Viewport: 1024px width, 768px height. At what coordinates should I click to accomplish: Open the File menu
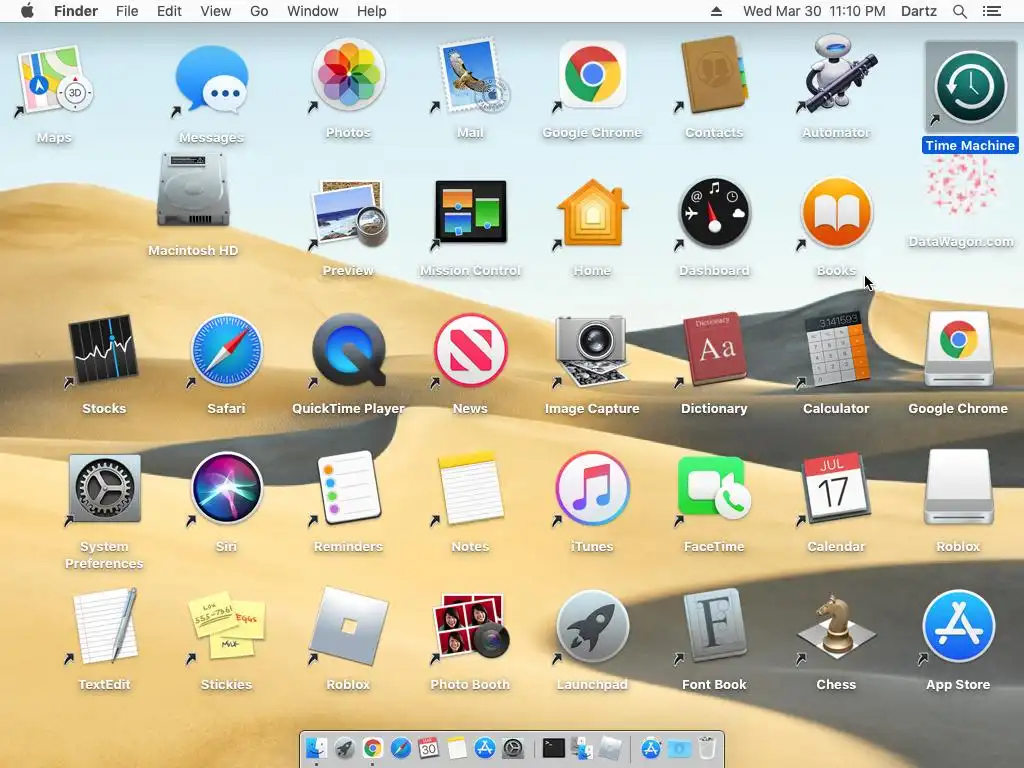(127, 11)
